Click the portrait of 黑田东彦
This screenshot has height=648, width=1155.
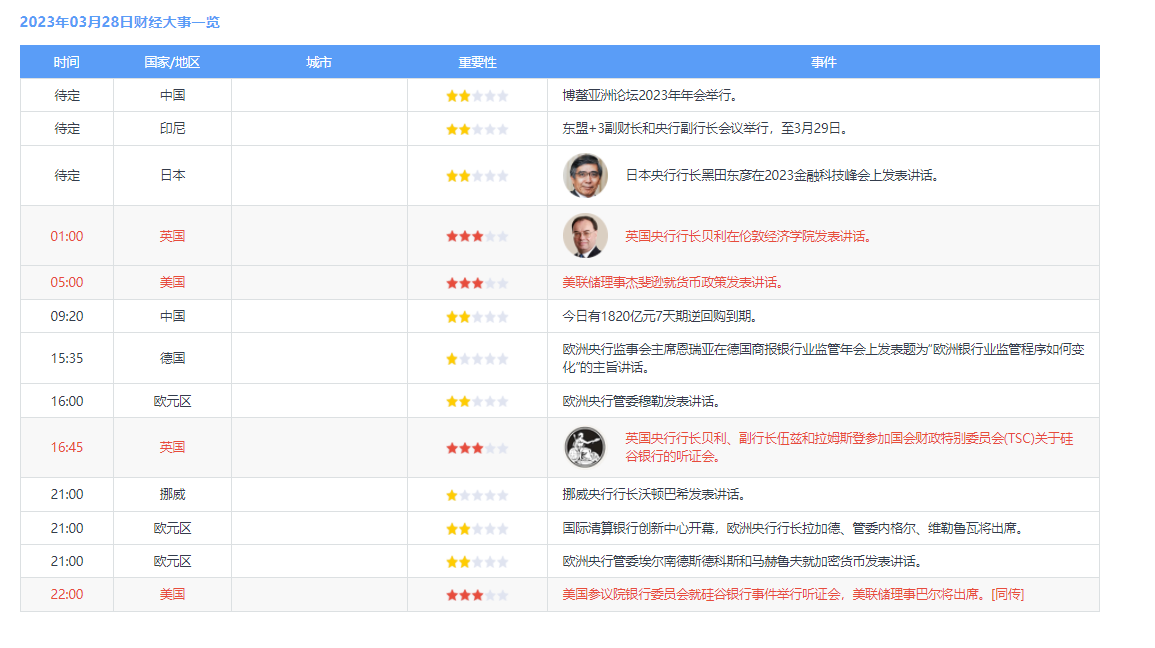(x=586, y=175)
